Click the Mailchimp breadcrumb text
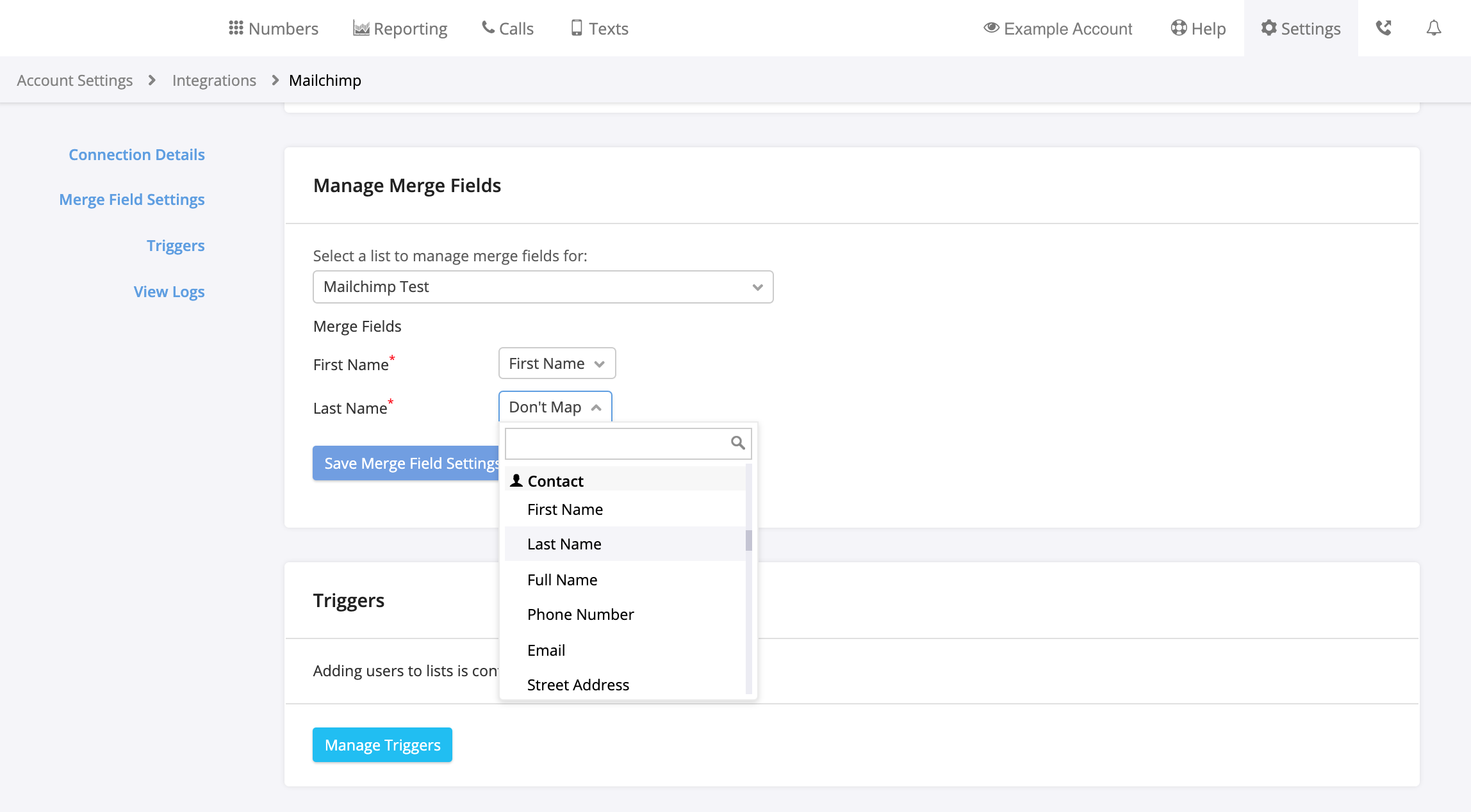 click(325, 80)
